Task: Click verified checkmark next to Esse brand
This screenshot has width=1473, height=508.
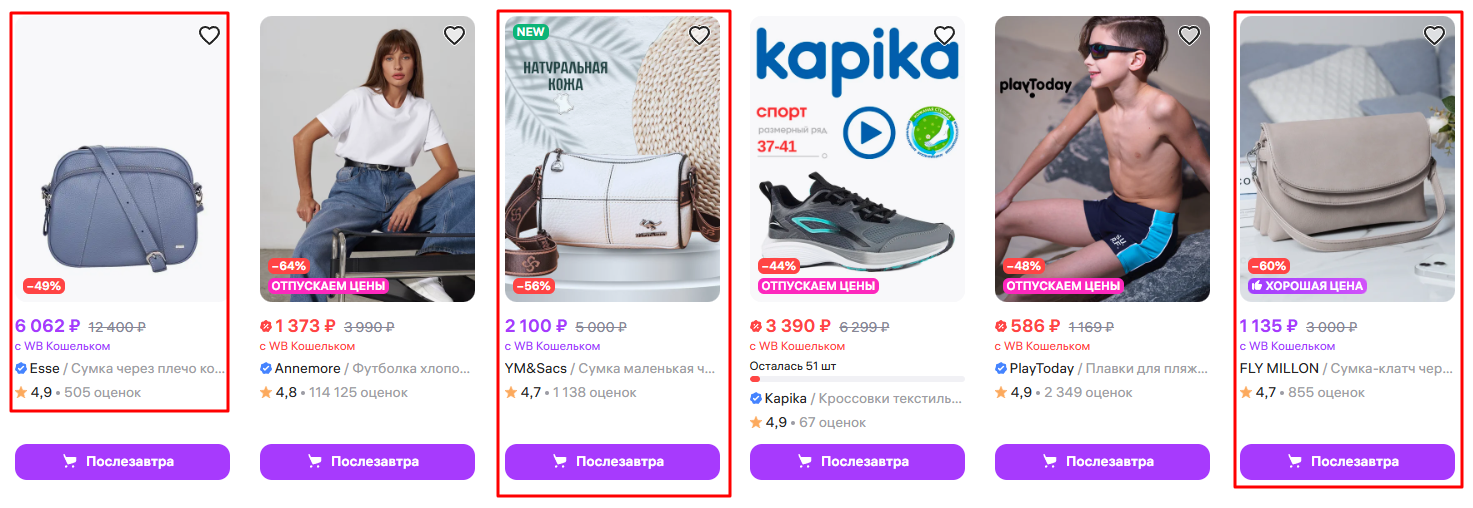Action: 21,368
